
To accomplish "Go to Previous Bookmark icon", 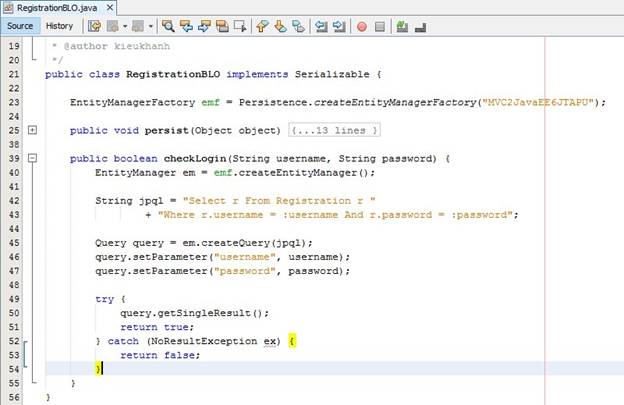I will pos(262,27).
